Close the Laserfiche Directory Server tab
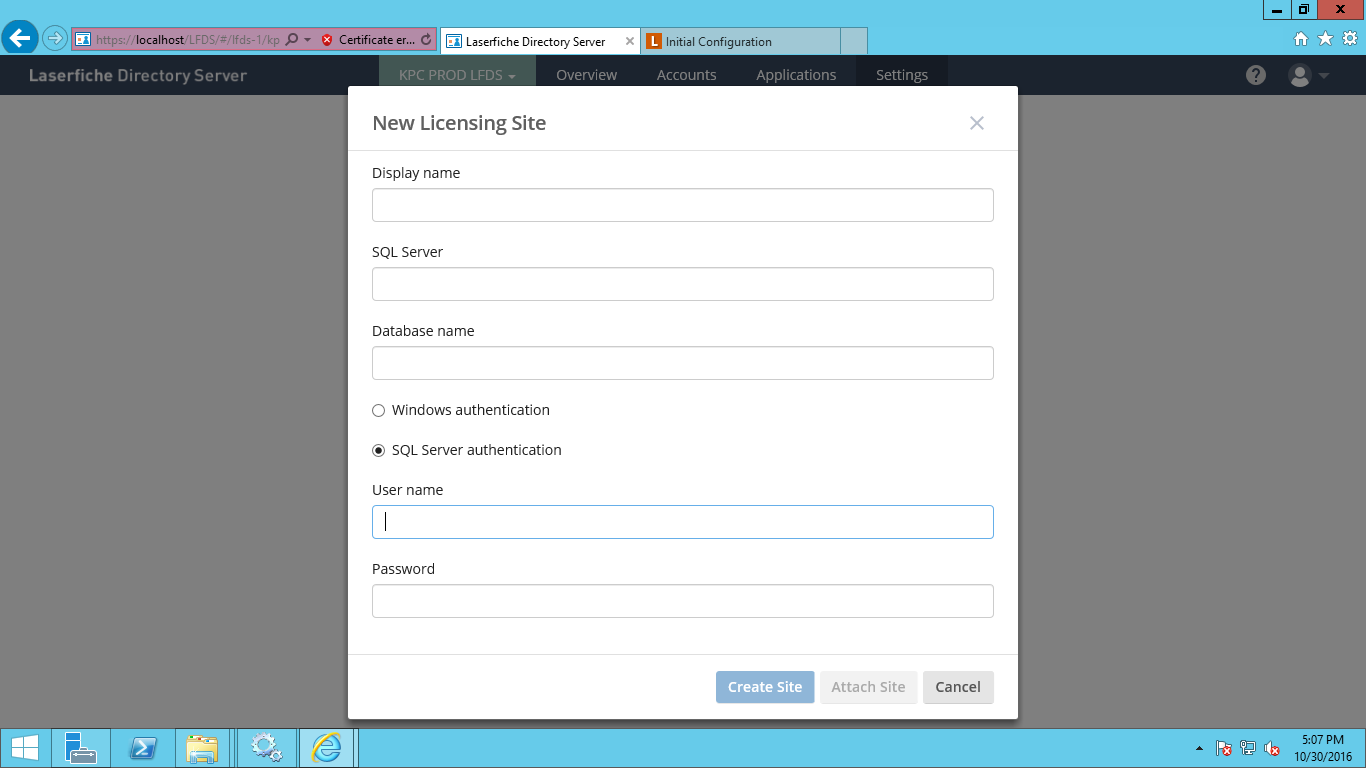1366x768 pixels. point(630,41)
